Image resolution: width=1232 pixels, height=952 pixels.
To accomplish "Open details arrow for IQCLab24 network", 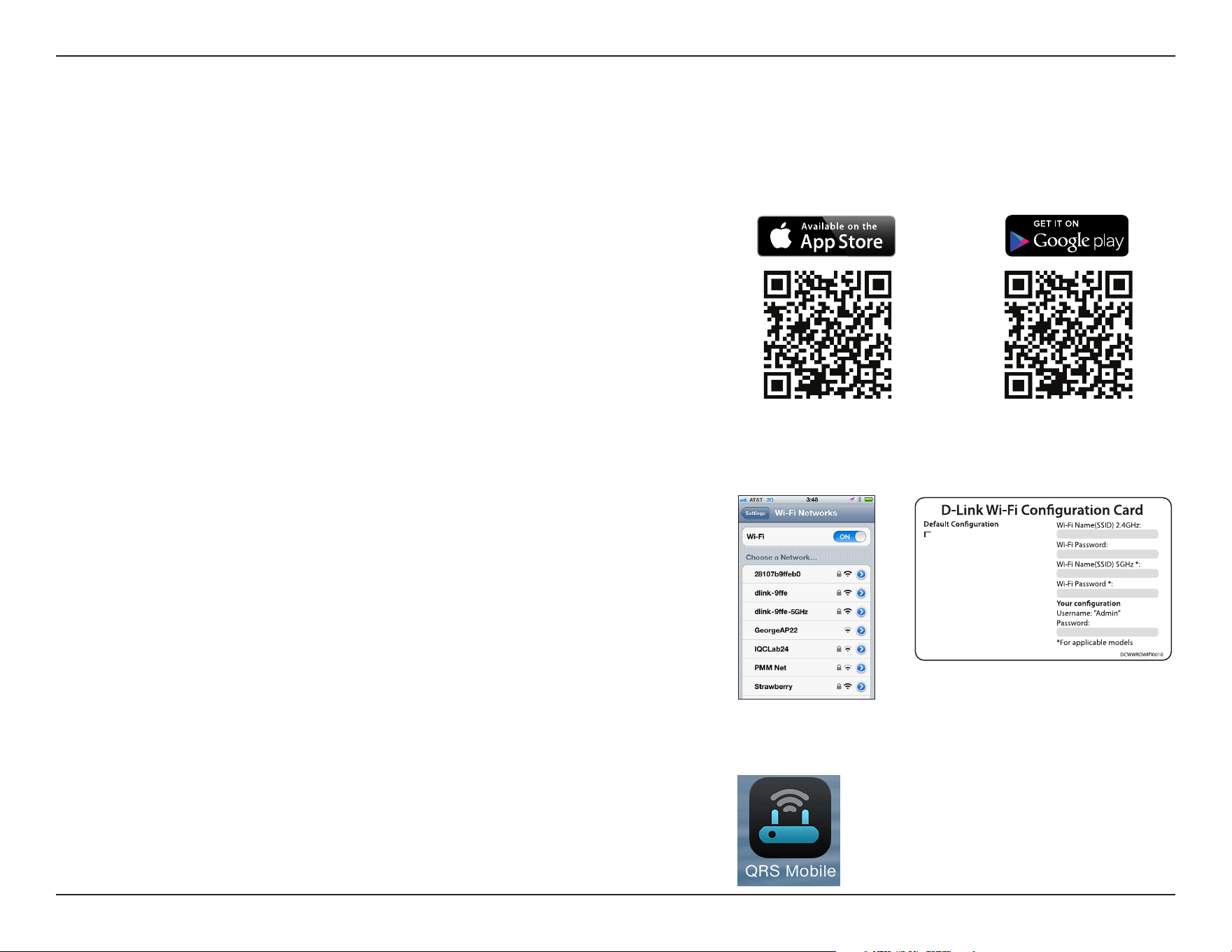I will point(861,649).
